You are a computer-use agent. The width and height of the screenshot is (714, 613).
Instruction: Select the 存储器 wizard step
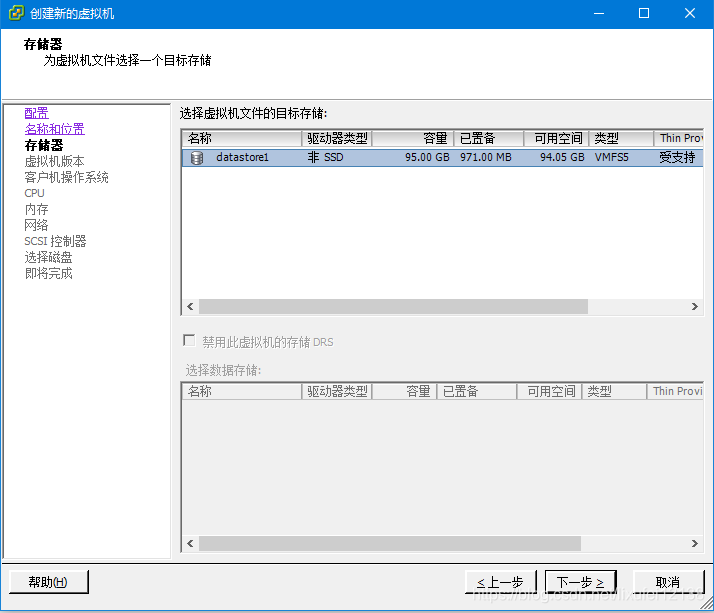tap(44, 145)
